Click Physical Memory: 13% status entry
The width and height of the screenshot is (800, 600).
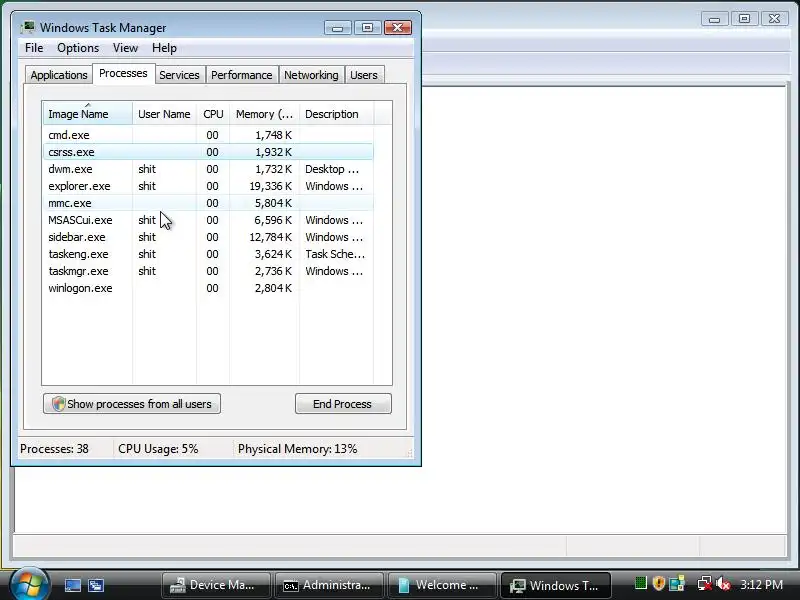pyautogui.click(x=297, y=449)
